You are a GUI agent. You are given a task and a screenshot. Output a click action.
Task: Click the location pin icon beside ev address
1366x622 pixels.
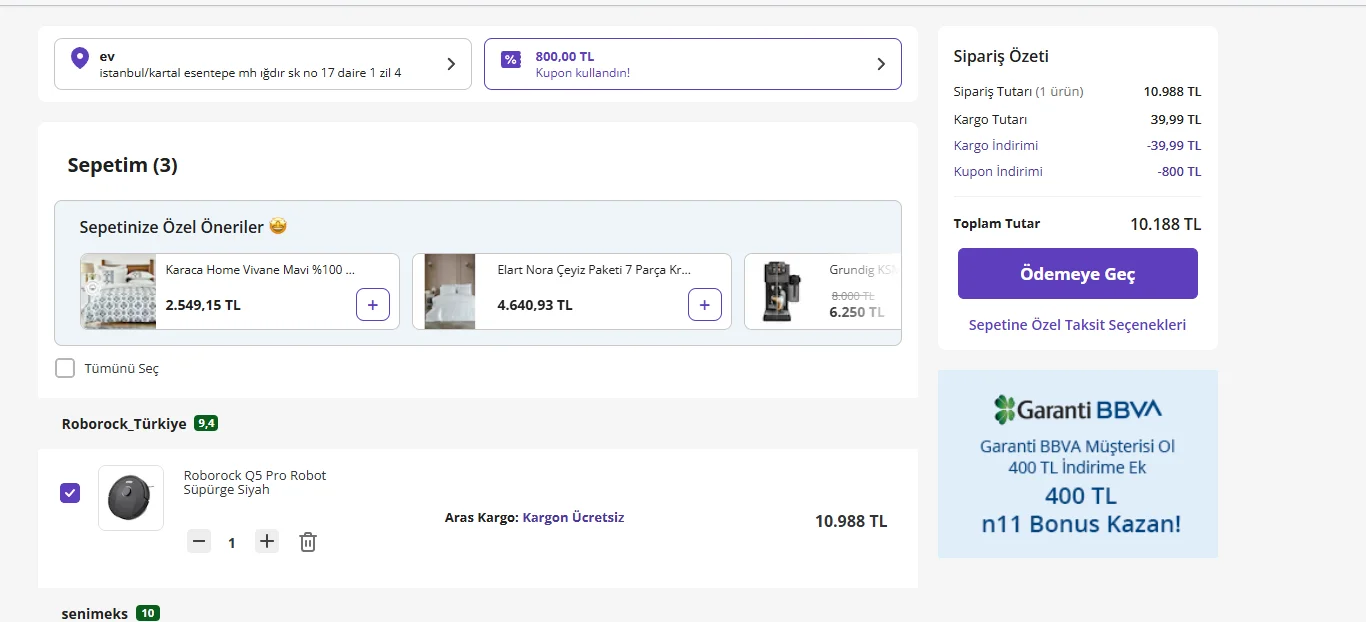tap(80, 58)
